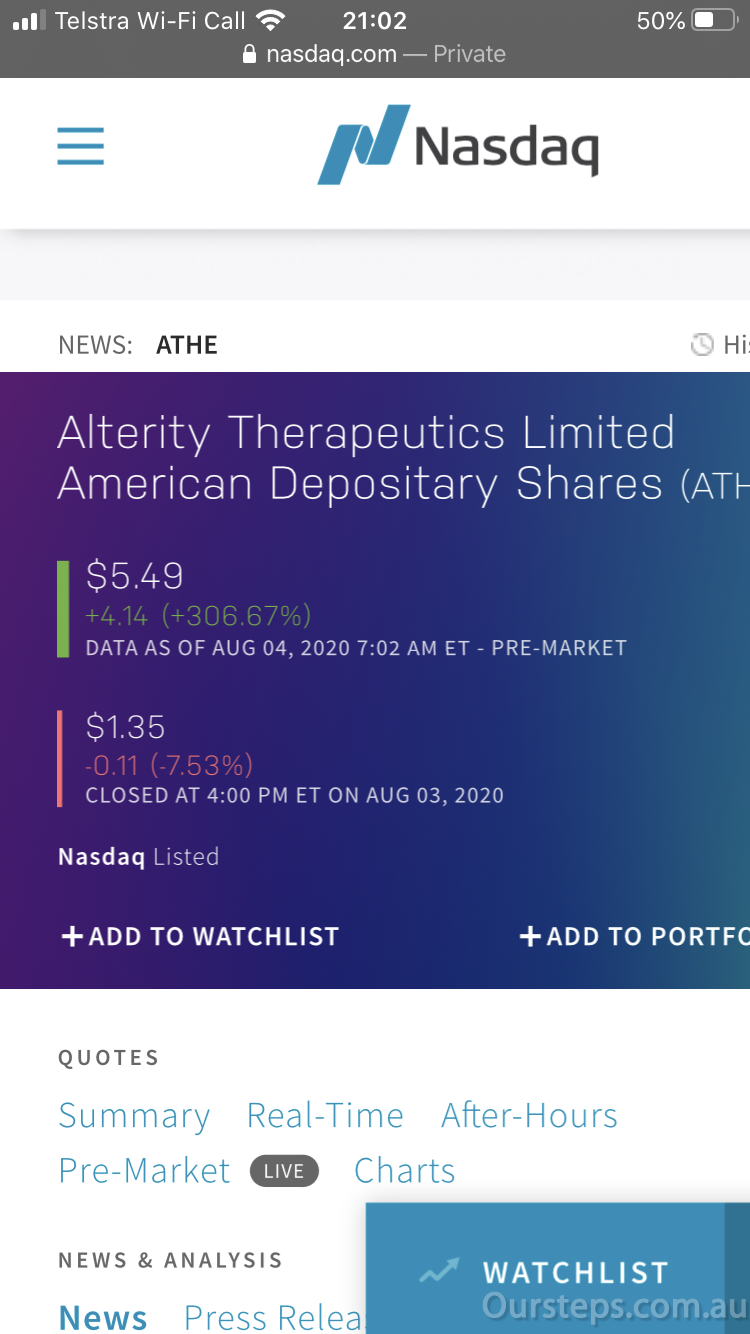Select the Pre-Market quotes link
750x1334 pixels.
click(144, 1171)
